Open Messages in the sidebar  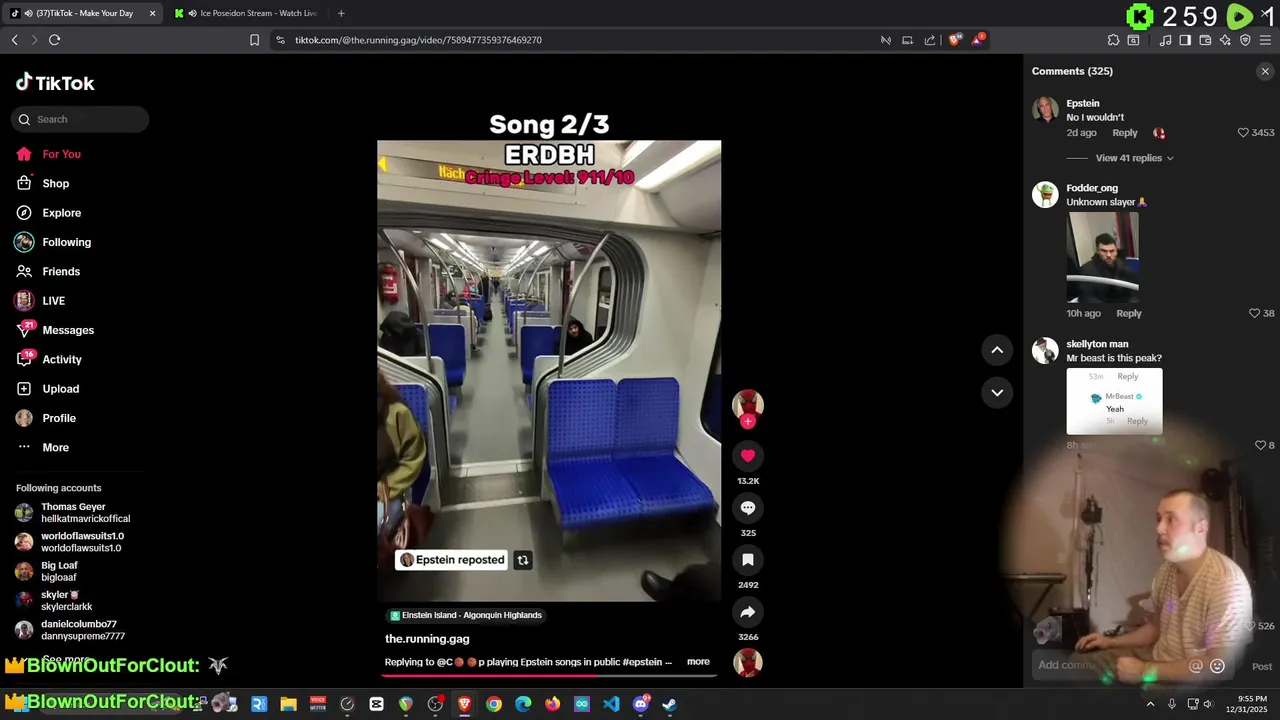[55, 330]
